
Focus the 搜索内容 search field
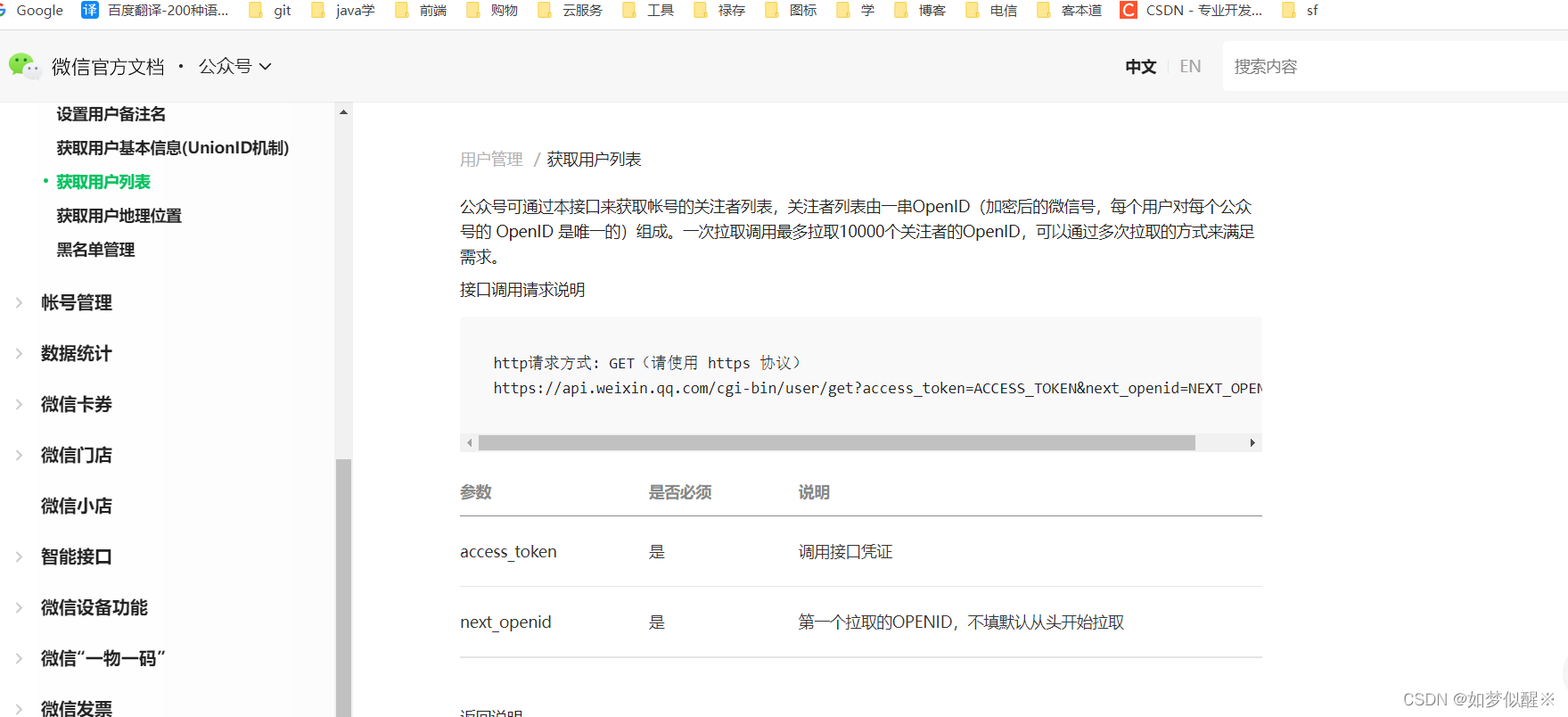[1395, 66]
